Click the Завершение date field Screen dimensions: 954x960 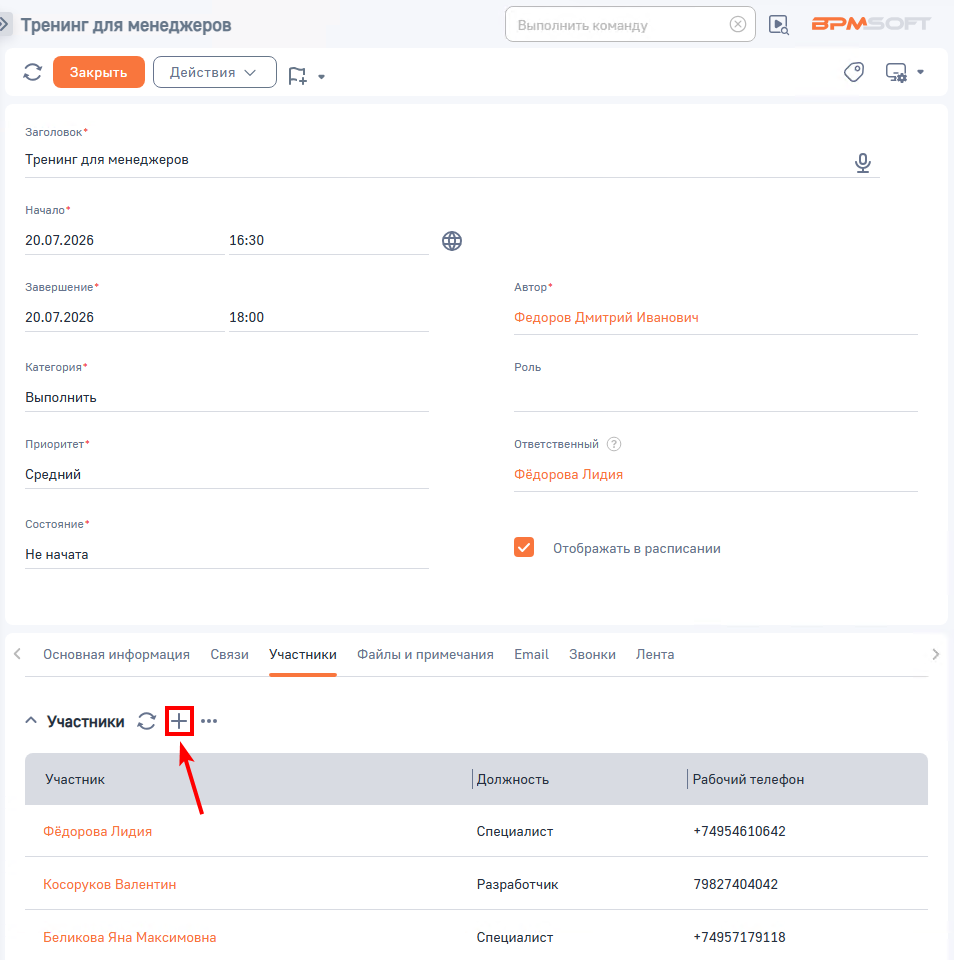tap(124, 317)
